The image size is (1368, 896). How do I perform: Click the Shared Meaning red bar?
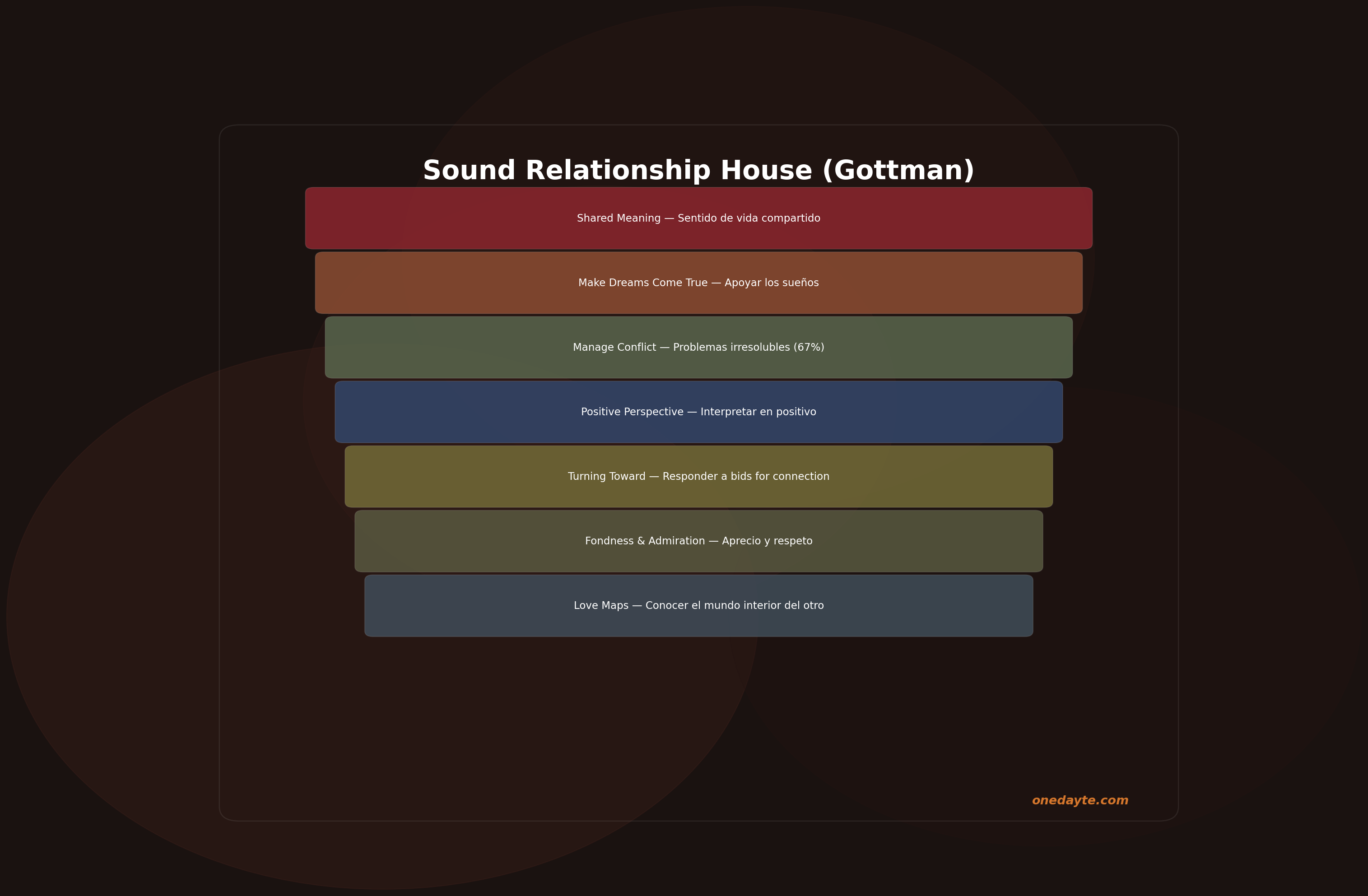pos(698,218)
